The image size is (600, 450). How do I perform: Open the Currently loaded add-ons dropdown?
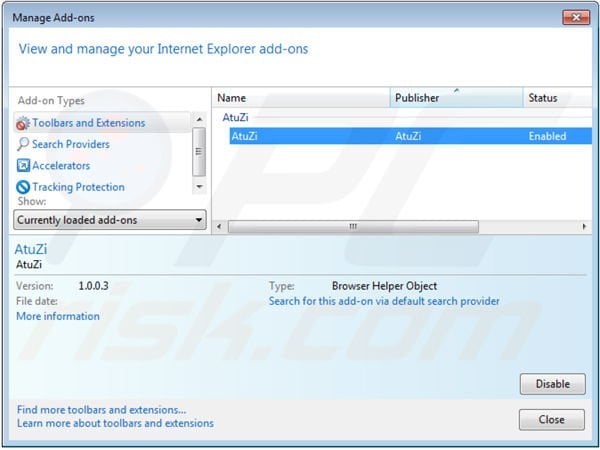[110, 220]
